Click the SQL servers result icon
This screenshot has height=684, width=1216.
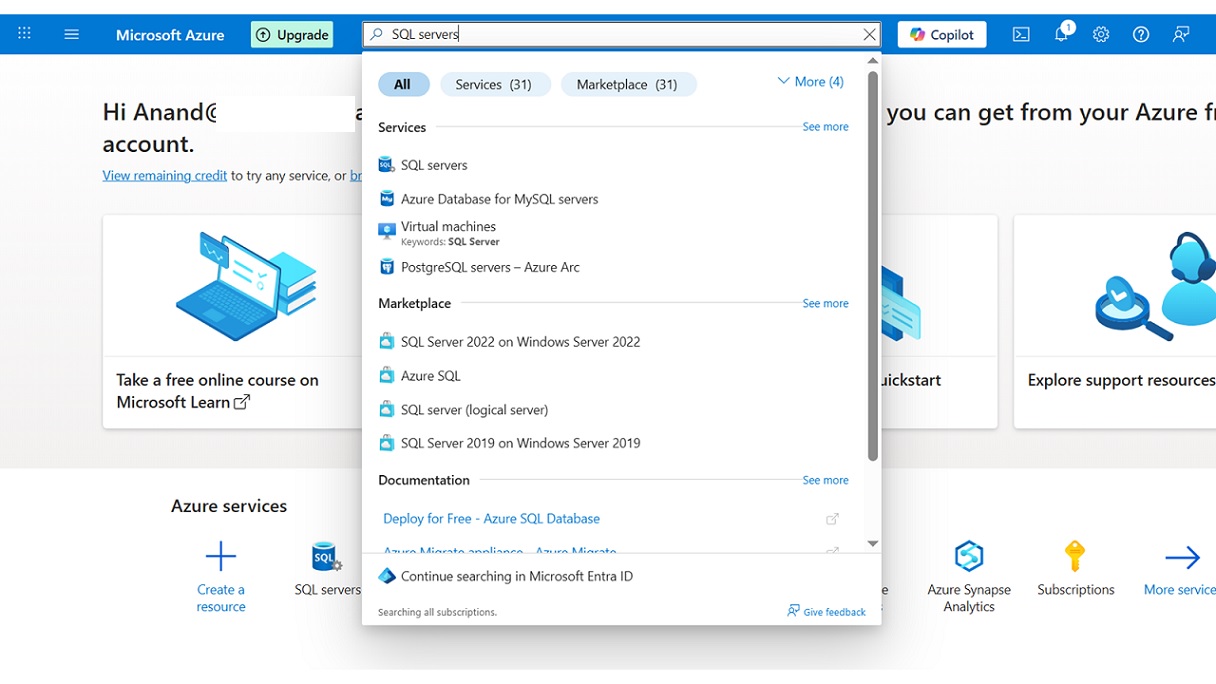386,165
